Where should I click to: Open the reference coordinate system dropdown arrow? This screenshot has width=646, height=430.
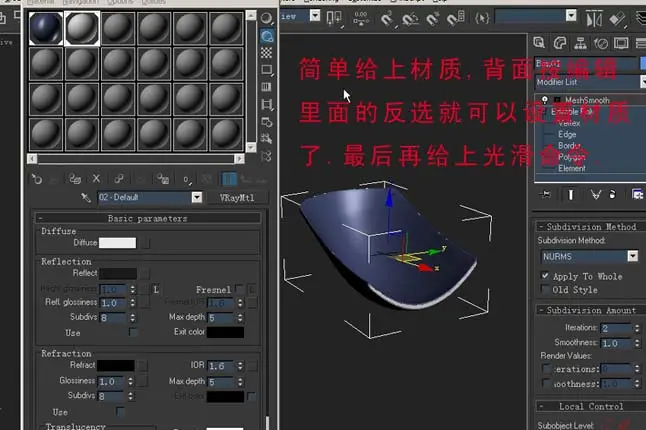pos(315,16)
